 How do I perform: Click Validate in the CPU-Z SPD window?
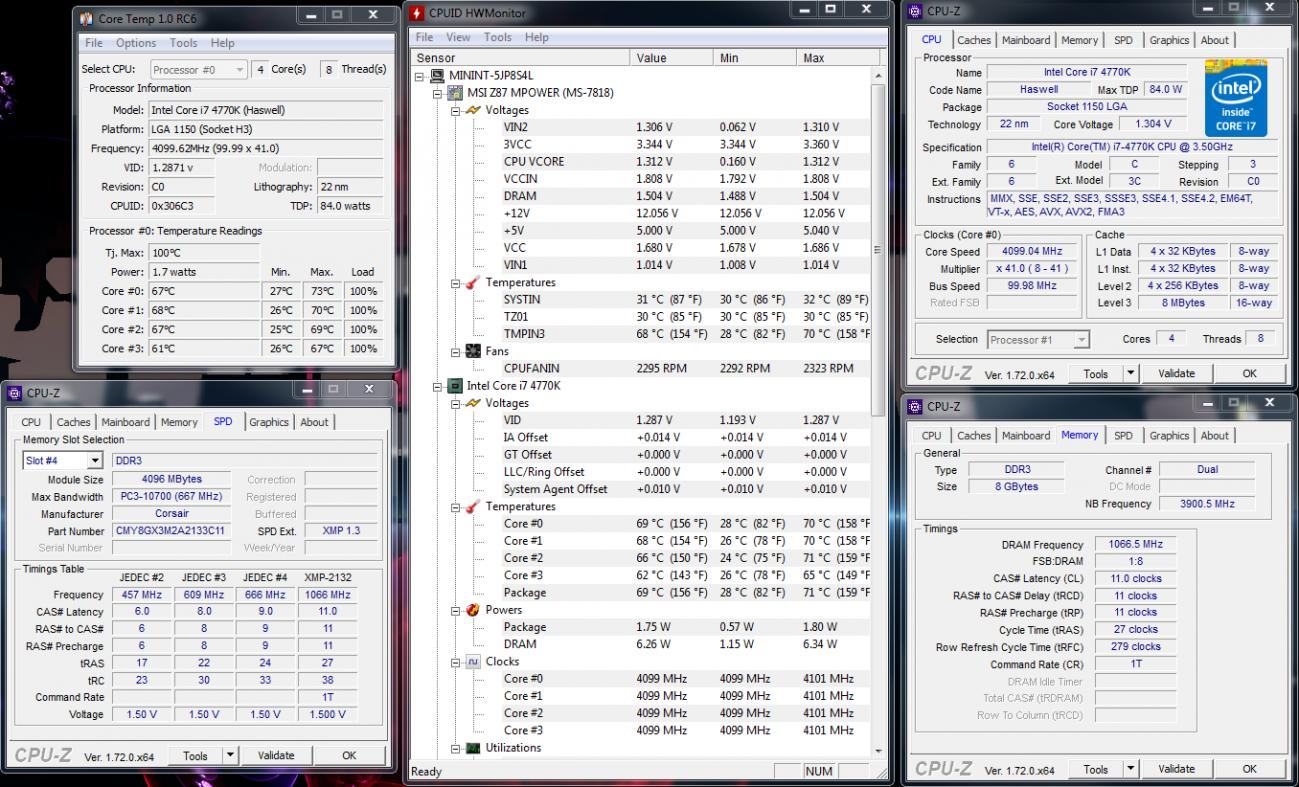click(x=275, y=756)
